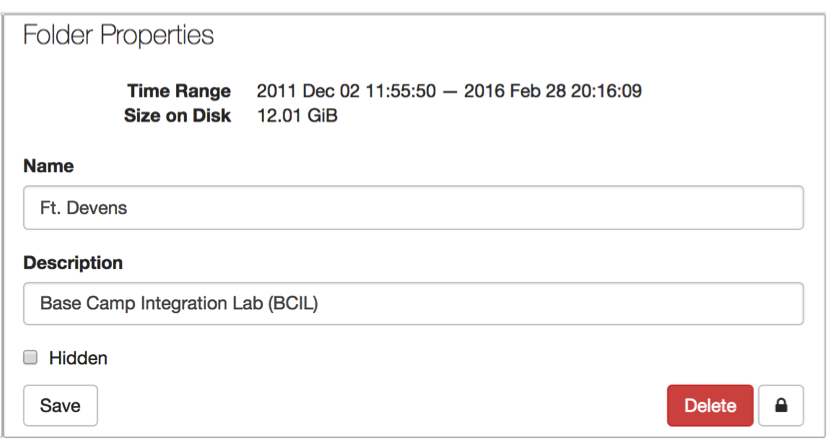The height and width of the screenshot is (444, 832).
Task: Save the folder properties
Action: click(x=60, y=405)
